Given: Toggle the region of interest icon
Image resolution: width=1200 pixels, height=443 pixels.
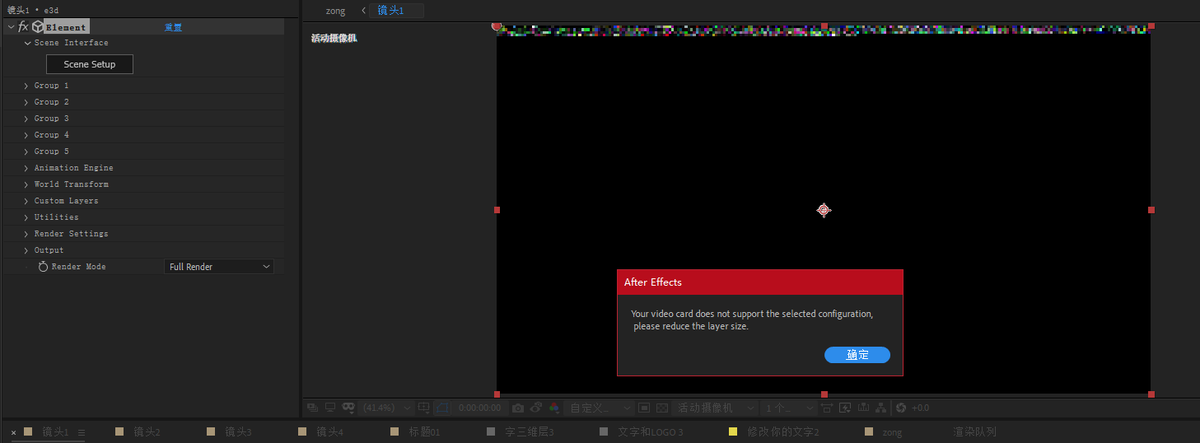Looking at the screenshot, I should [644, 408].
